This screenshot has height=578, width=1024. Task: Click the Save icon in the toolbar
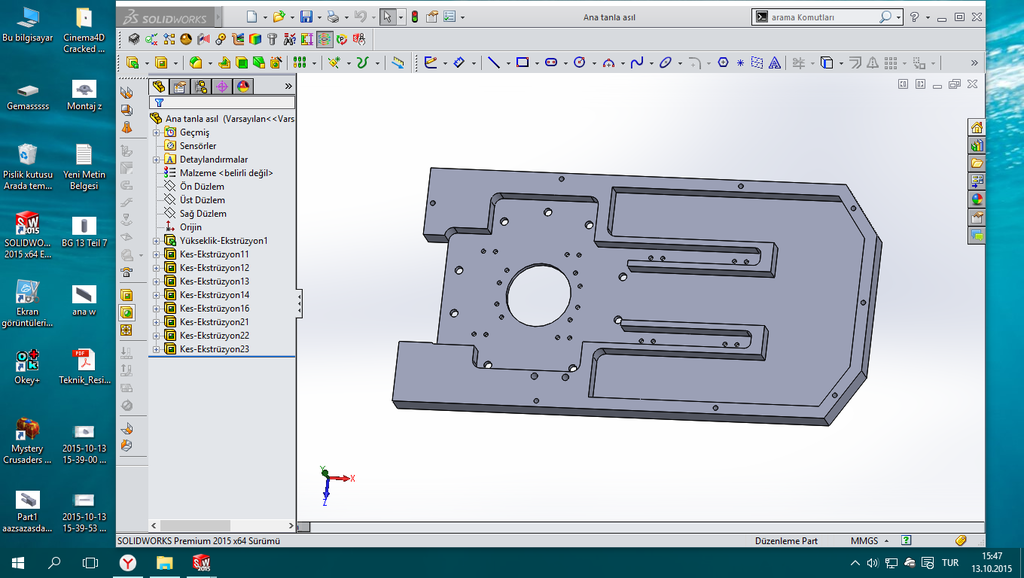[305, 17]
